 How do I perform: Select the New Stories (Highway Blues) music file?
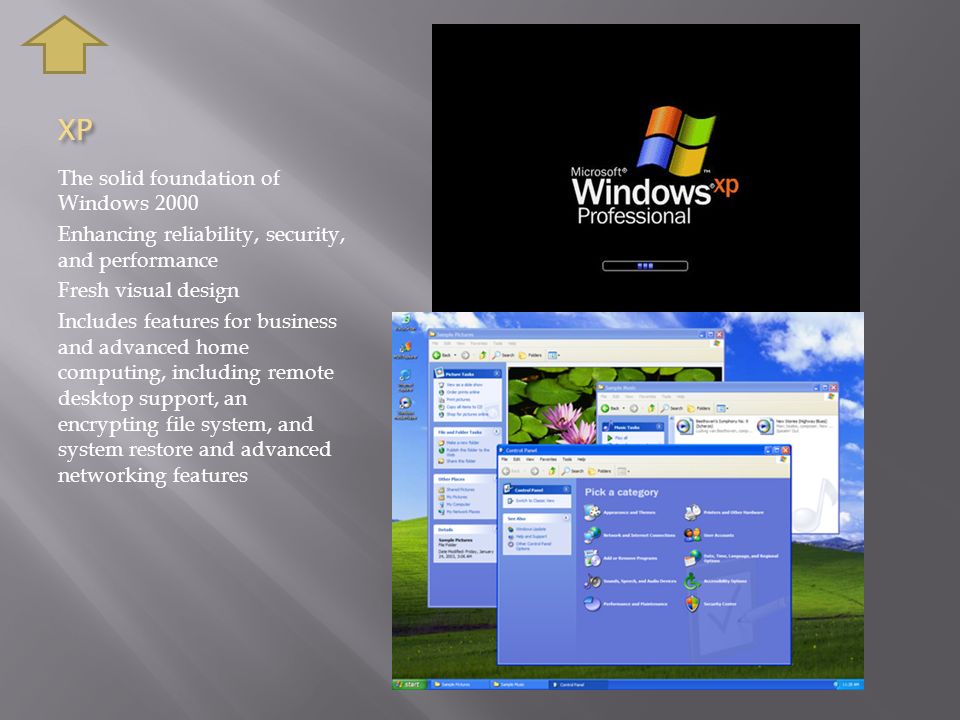[x=795, y=426]
